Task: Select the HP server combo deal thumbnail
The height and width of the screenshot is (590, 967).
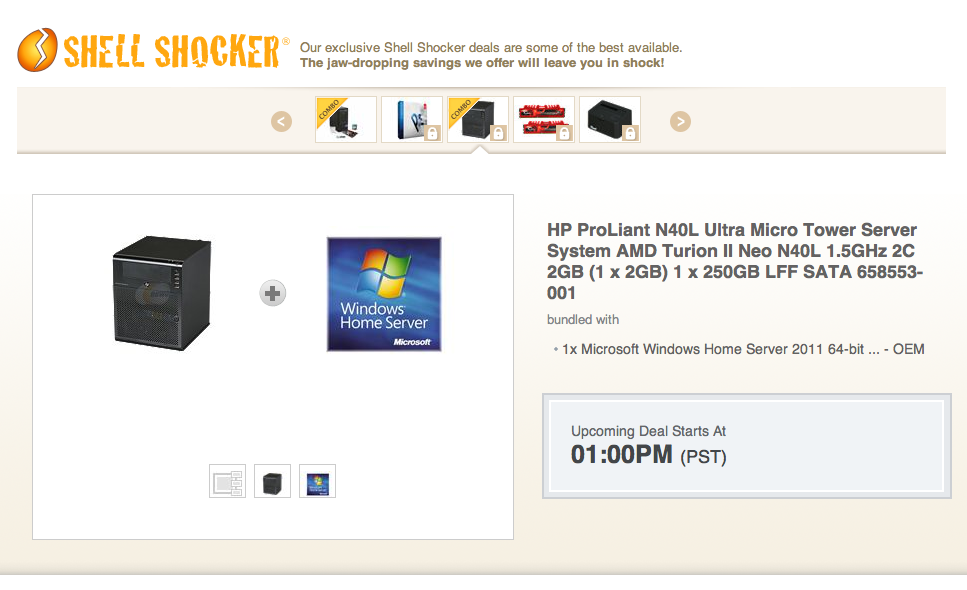Action: click(x=478, y=120)
